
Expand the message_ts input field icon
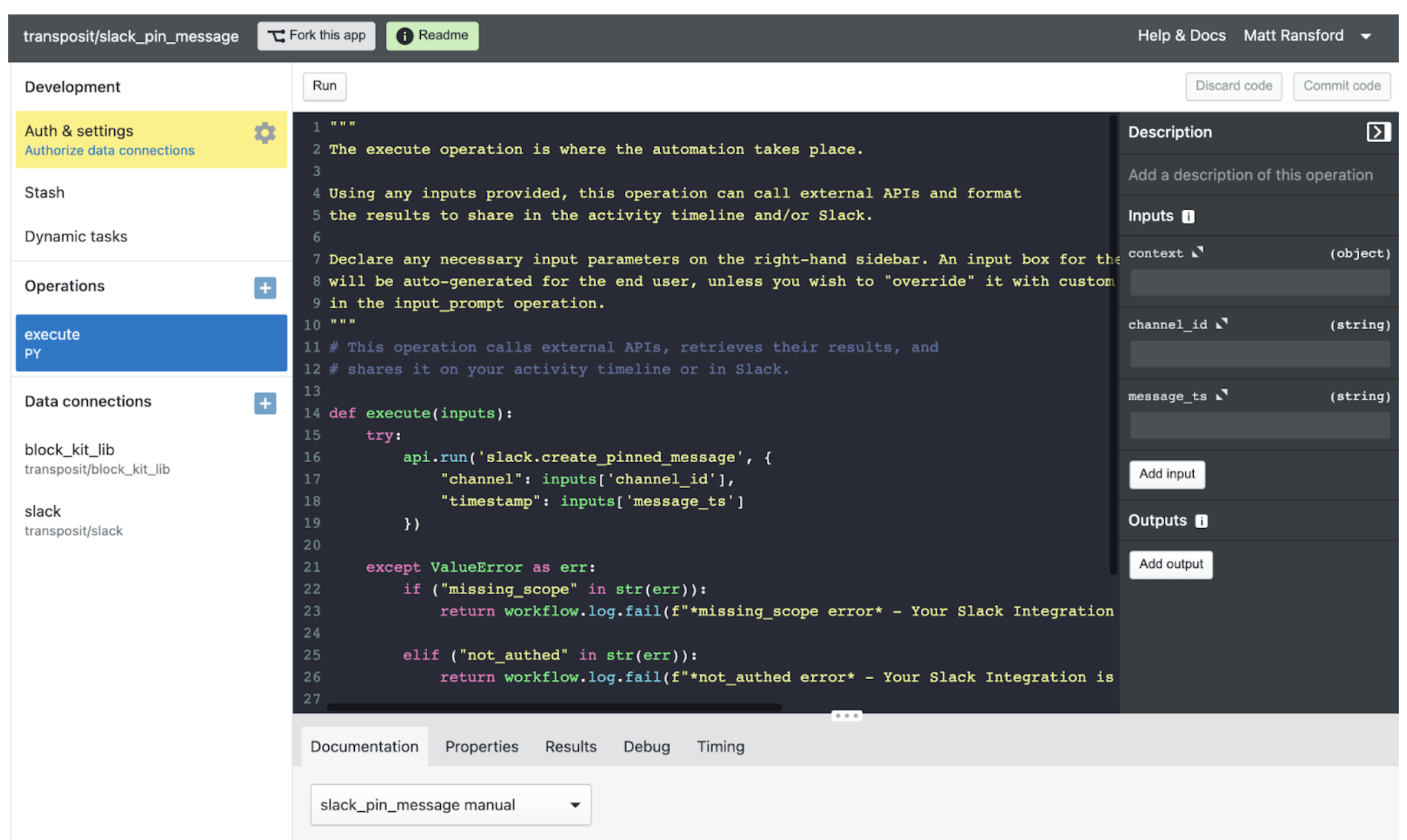tap(1221, 395)
